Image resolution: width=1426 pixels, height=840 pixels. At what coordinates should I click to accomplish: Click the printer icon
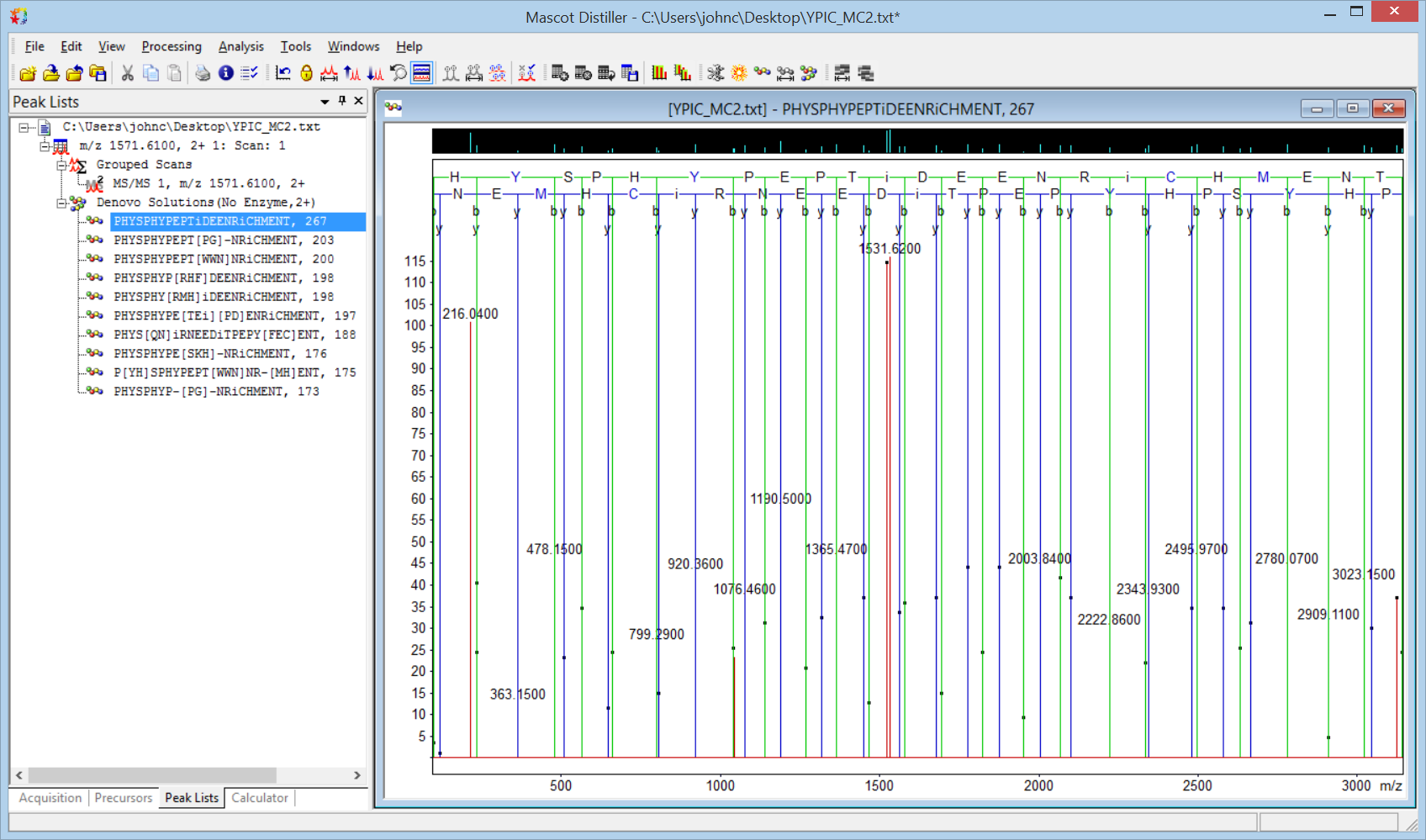pyautogui.click(x=203, y=73)
